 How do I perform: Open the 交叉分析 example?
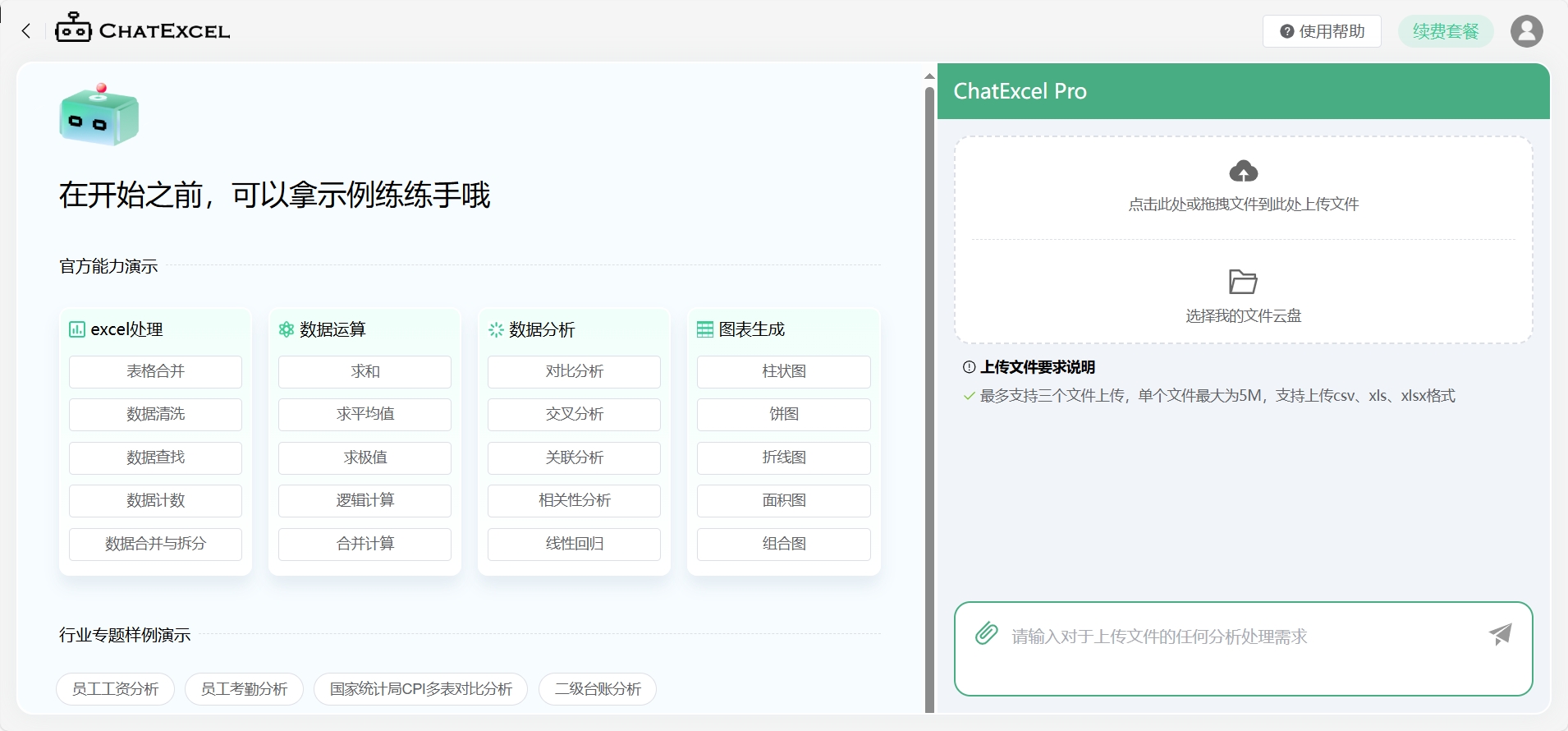pos(574,414)
